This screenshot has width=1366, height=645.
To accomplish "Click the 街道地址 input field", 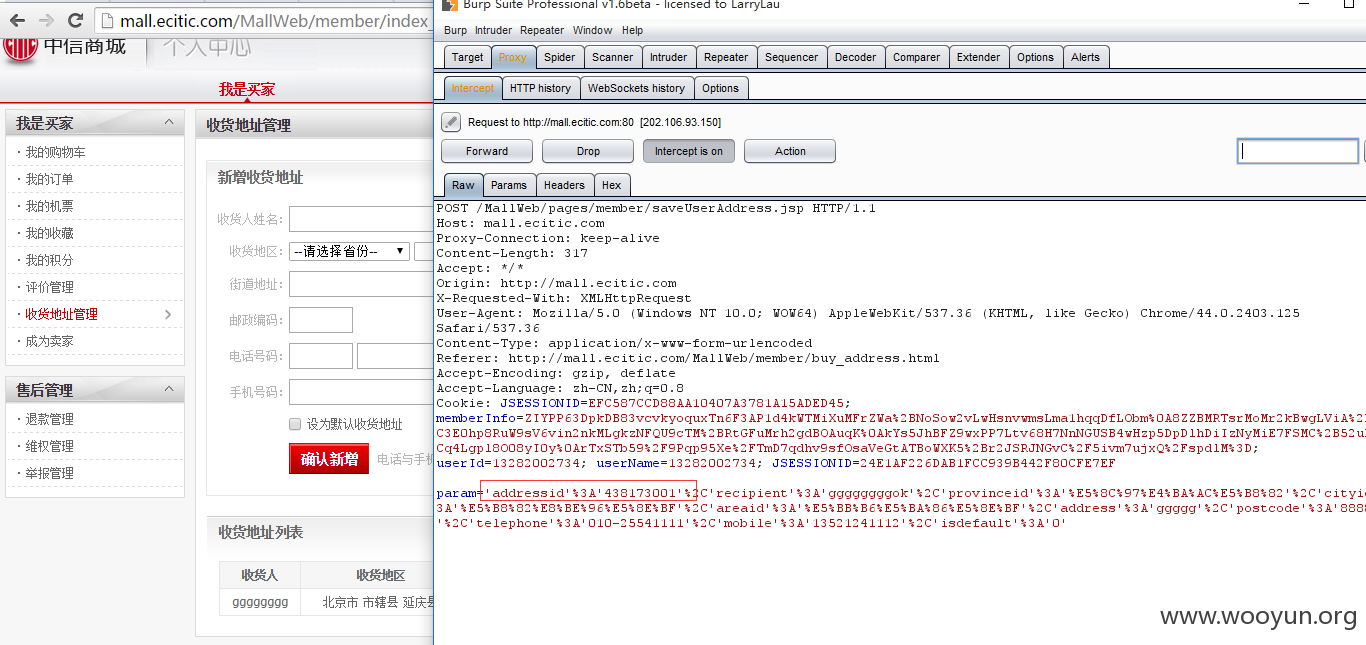I will tap(361, 284).
